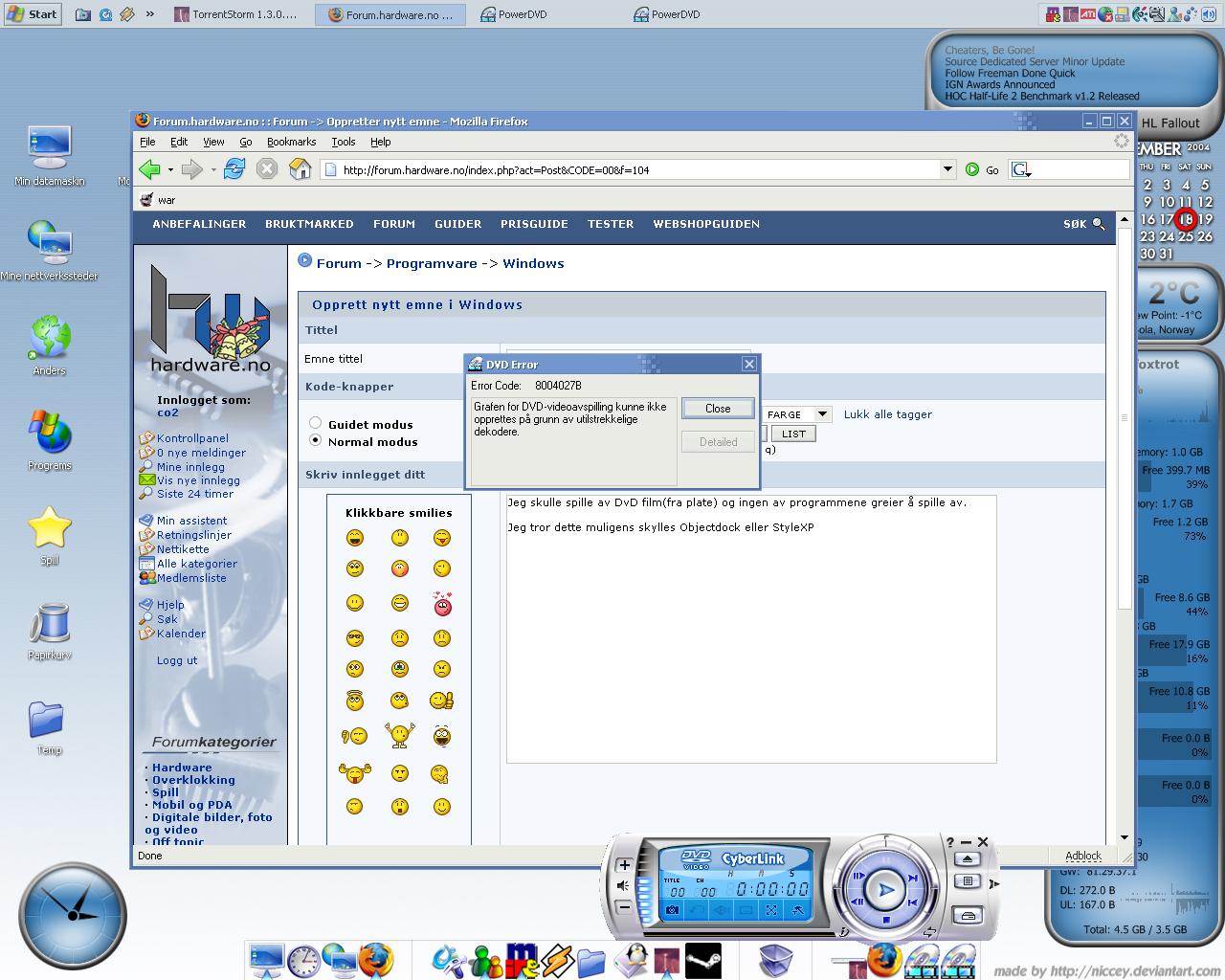Go to the Firefox Home page icon

coord(301,169)
